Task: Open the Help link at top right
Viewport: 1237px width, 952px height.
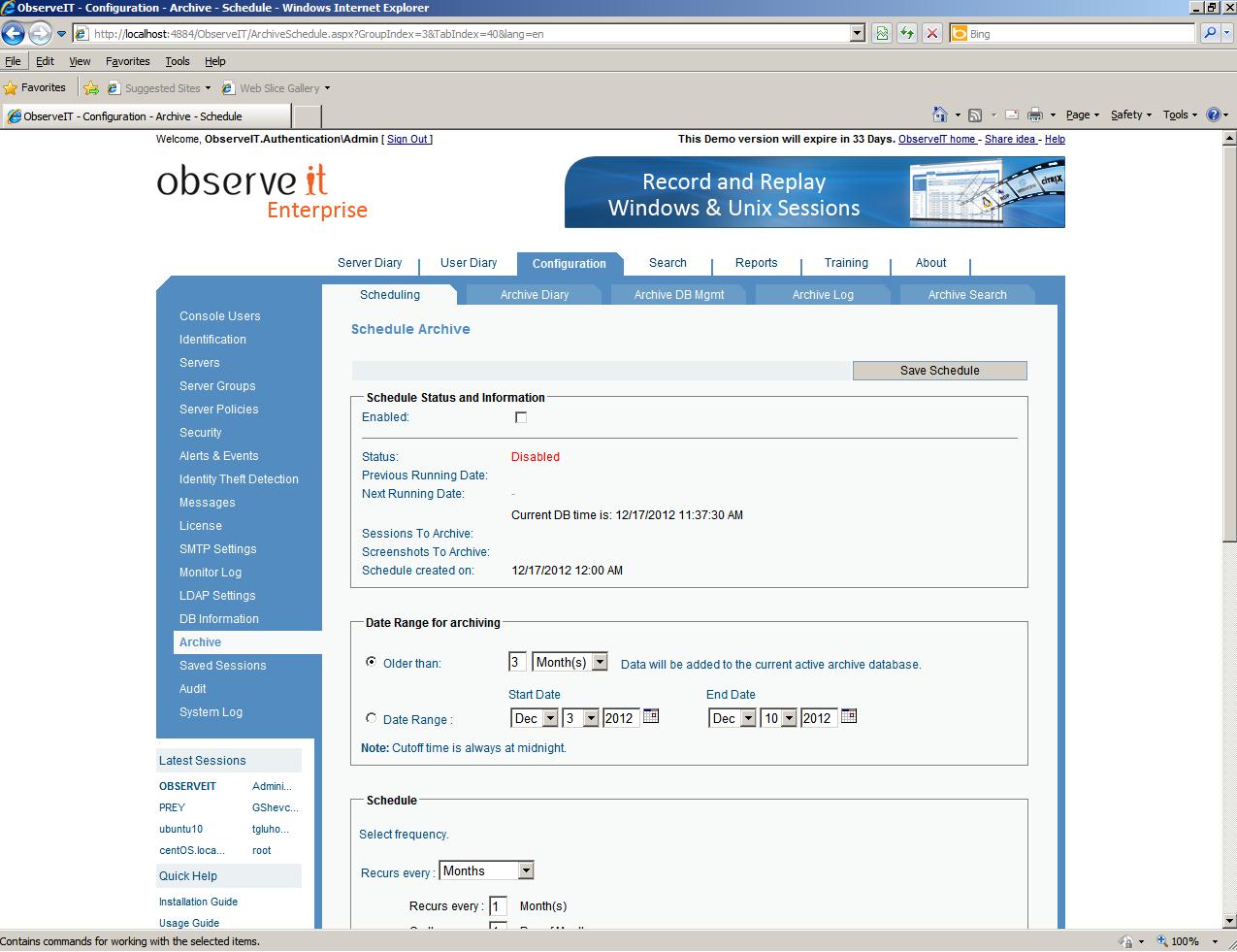Action: click(1055, 139)
